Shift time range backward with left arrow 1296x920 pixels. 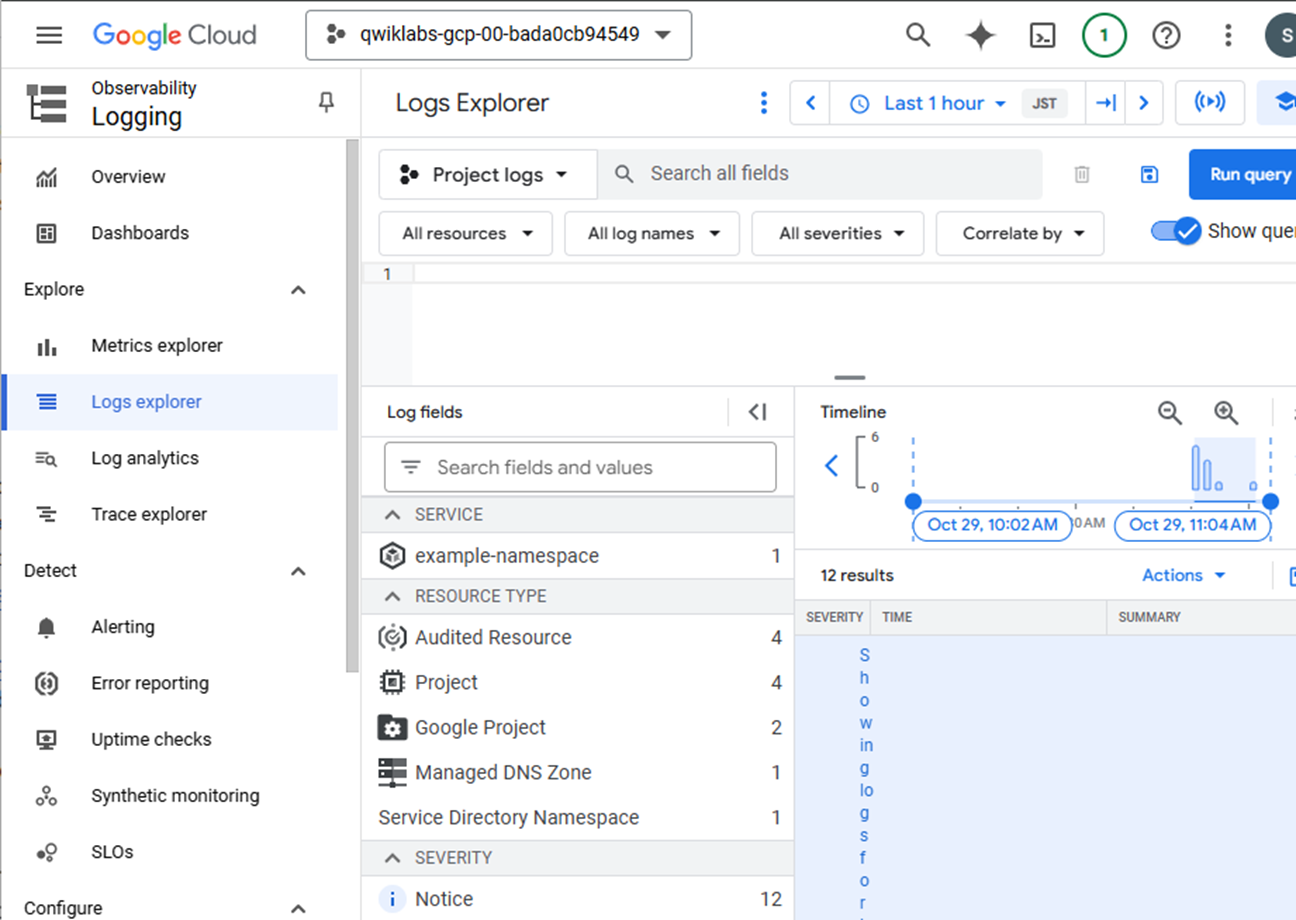coord(811,103)
